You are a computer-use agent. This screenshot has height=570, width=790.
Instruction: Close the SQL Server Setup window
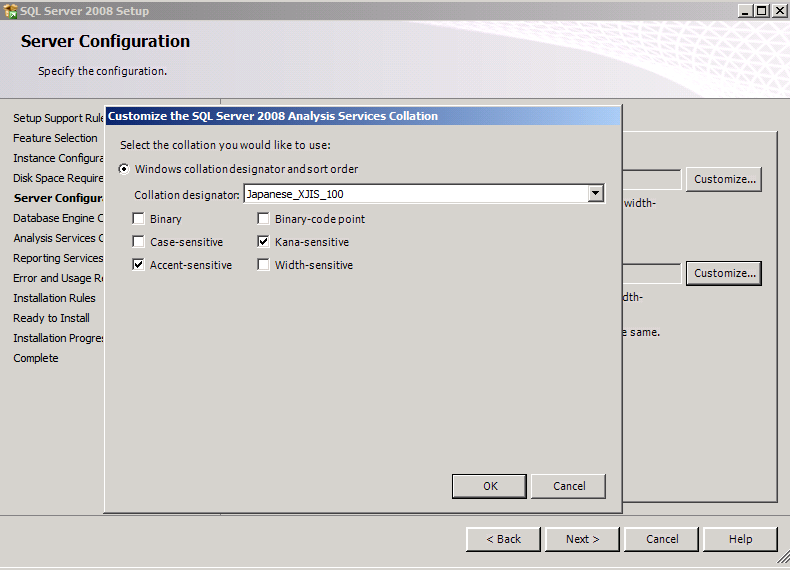[x=779, y=11]
